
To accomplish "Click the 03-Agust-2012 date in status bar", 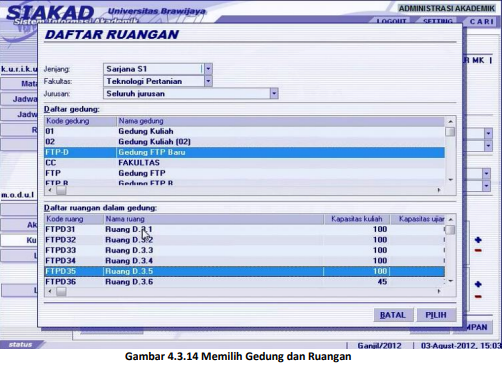I will 461,346.
